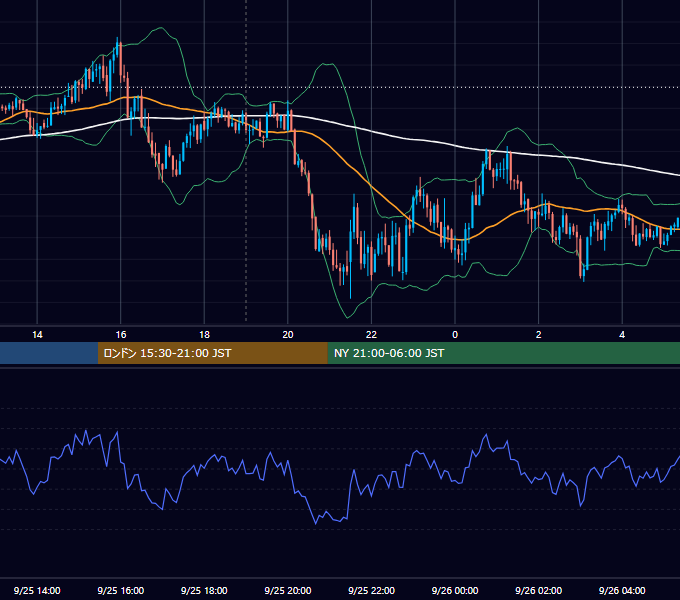The height and width of the screenshot is (600, 680).
Task: Click the 2 hour label on chart axis
Action: click(x=539, y=335)
